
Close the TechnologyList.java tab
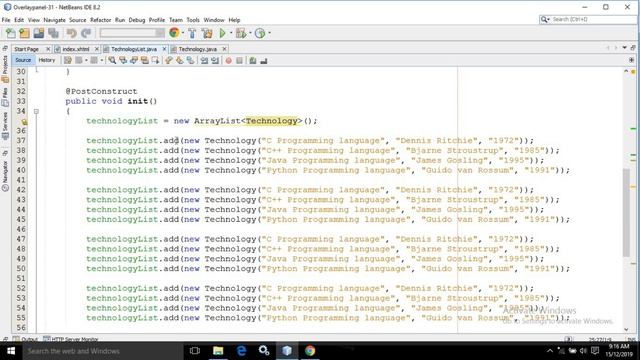pyautogui.click(x=164, y=49)
